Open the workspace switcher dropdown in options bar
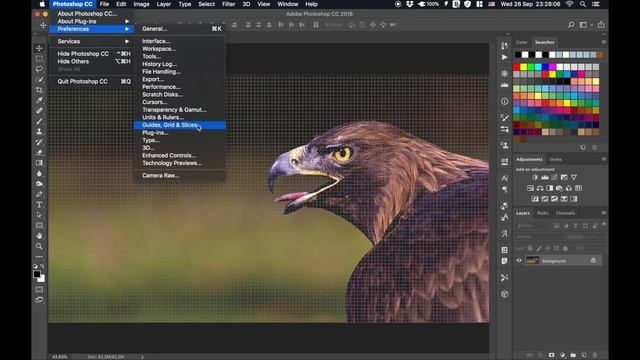This screenshot has height=360, width=640. (585, 25)
